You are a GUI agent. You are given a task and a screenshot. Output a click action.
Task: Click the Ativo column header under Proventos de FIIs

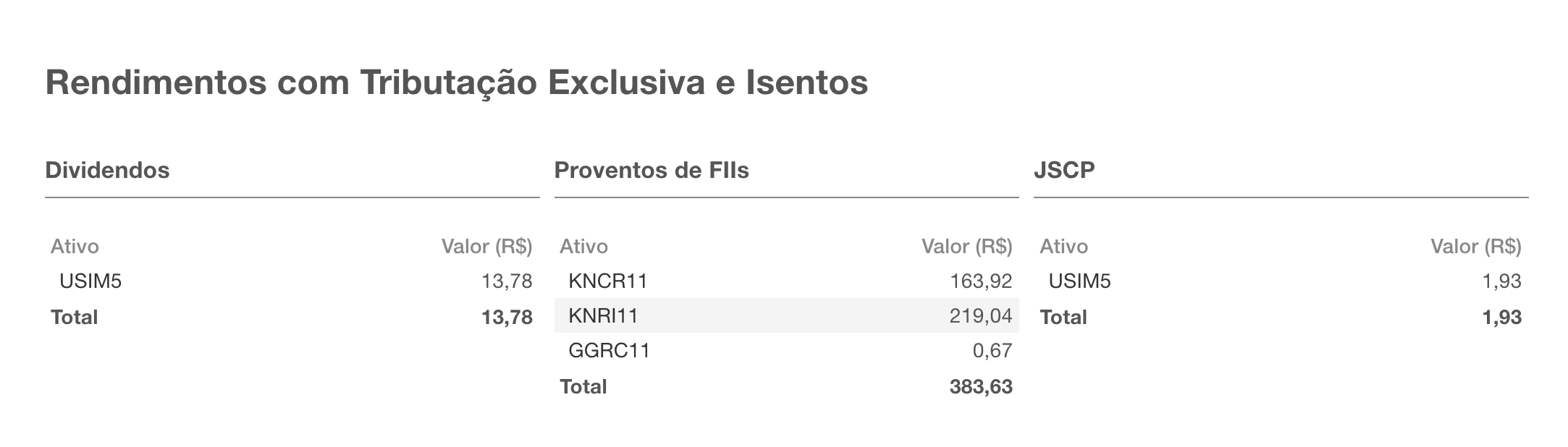583,247
